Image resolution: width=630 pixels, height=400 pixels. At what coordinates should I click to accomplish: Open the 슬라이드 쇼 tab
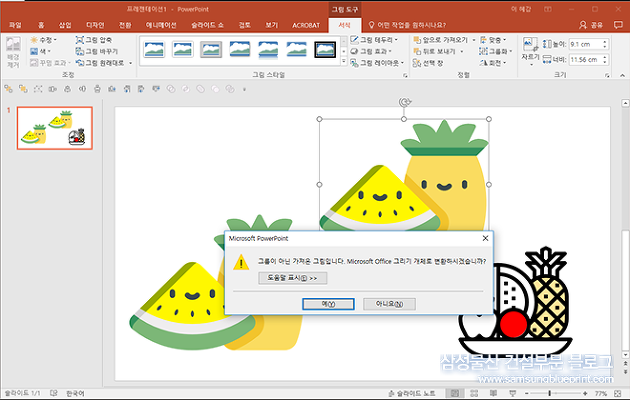coord(207,25)
